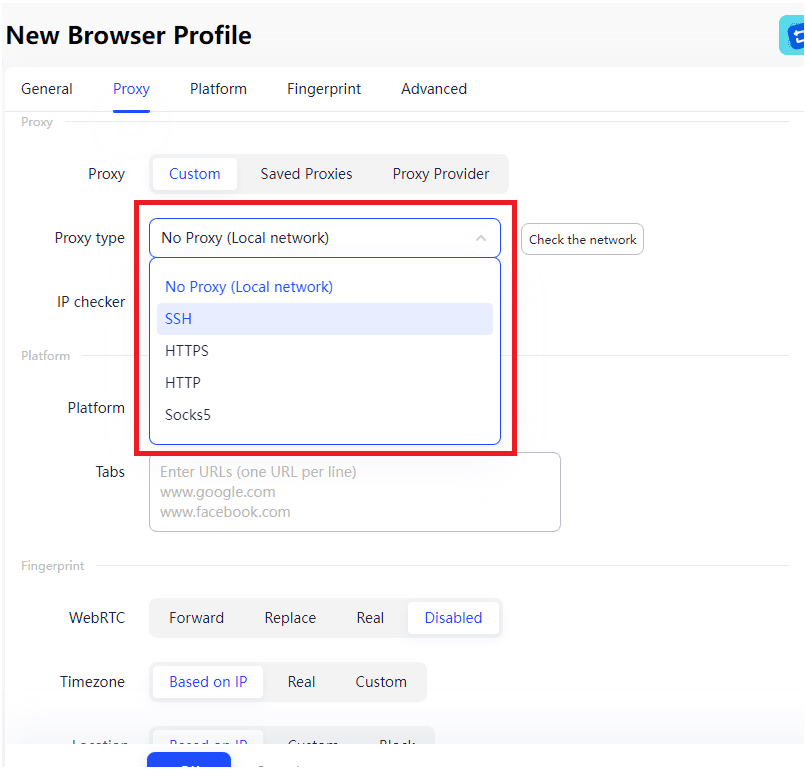Pick HTTP from the proxy type options
The height and width of the screenshot is (769, 806).
click(324, 383)
